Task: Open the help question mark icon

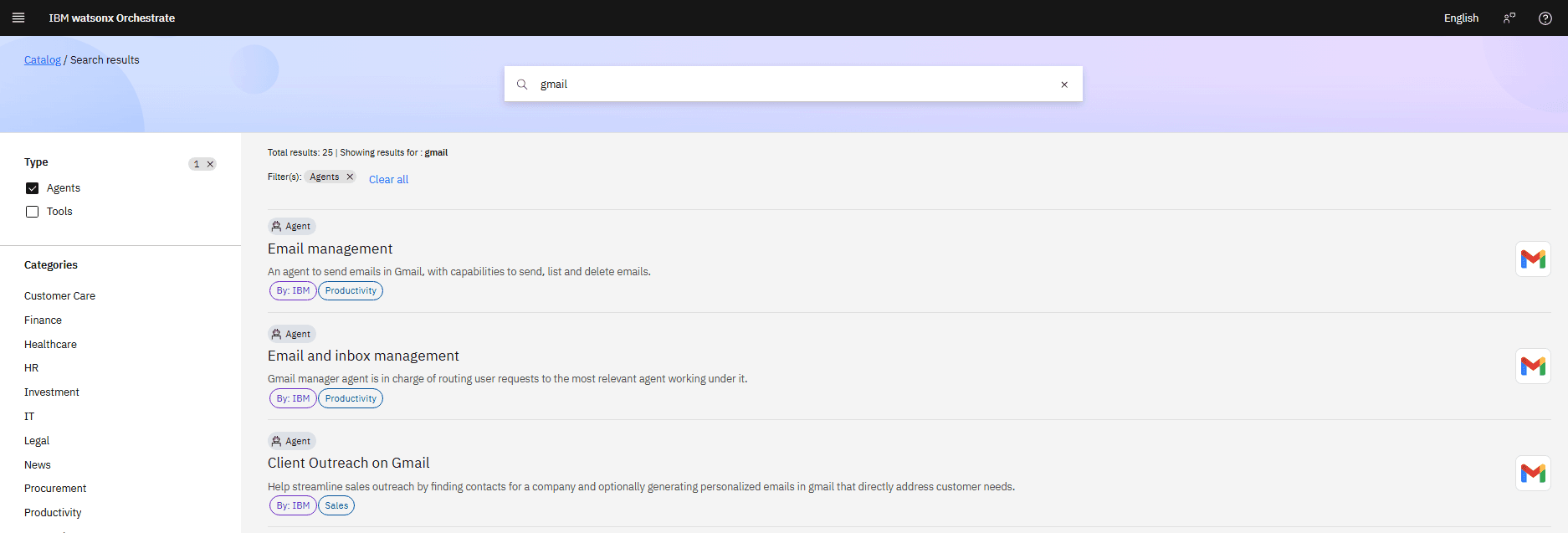Action: click(1545, 18)
